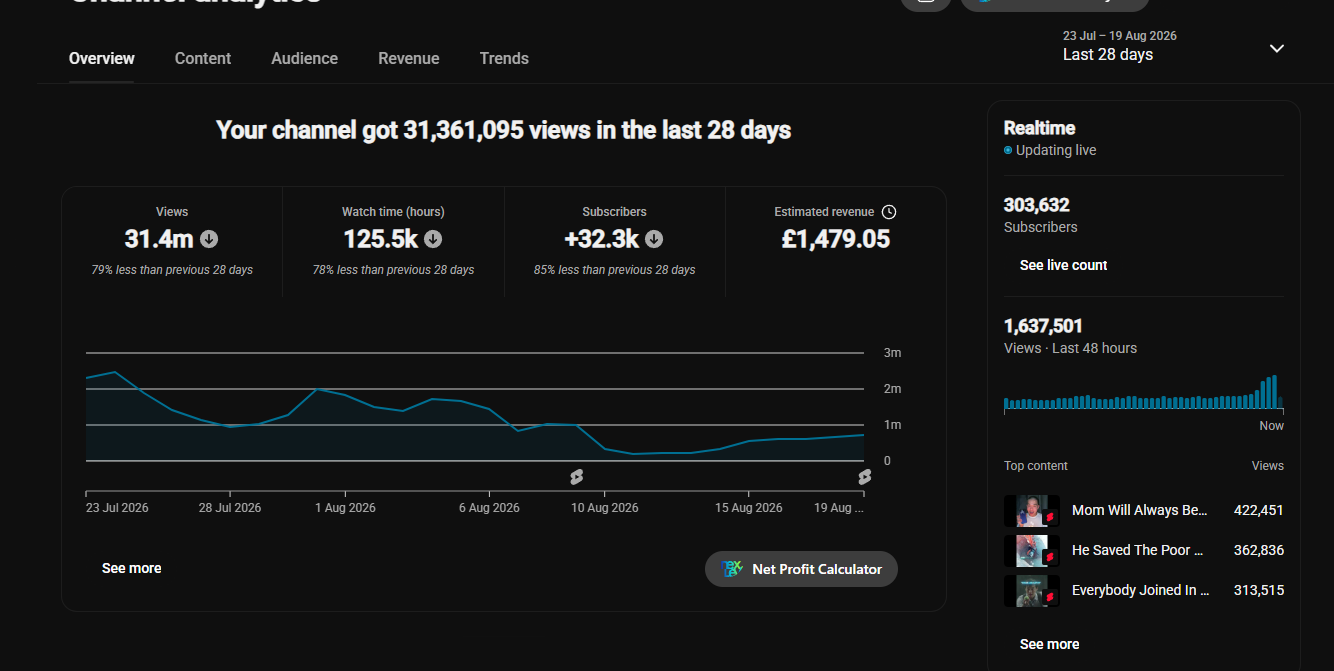Open the Audience tab
Image resolution: width=1334 pixels, height=671 pixels.
pyautogui.click(x=304, y=58)
